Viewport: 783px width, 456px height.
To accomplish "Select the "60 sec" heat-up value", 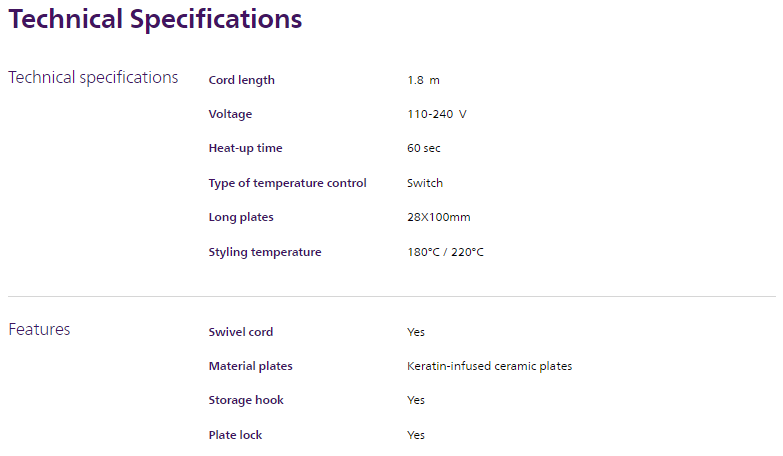I will [424, 148].
